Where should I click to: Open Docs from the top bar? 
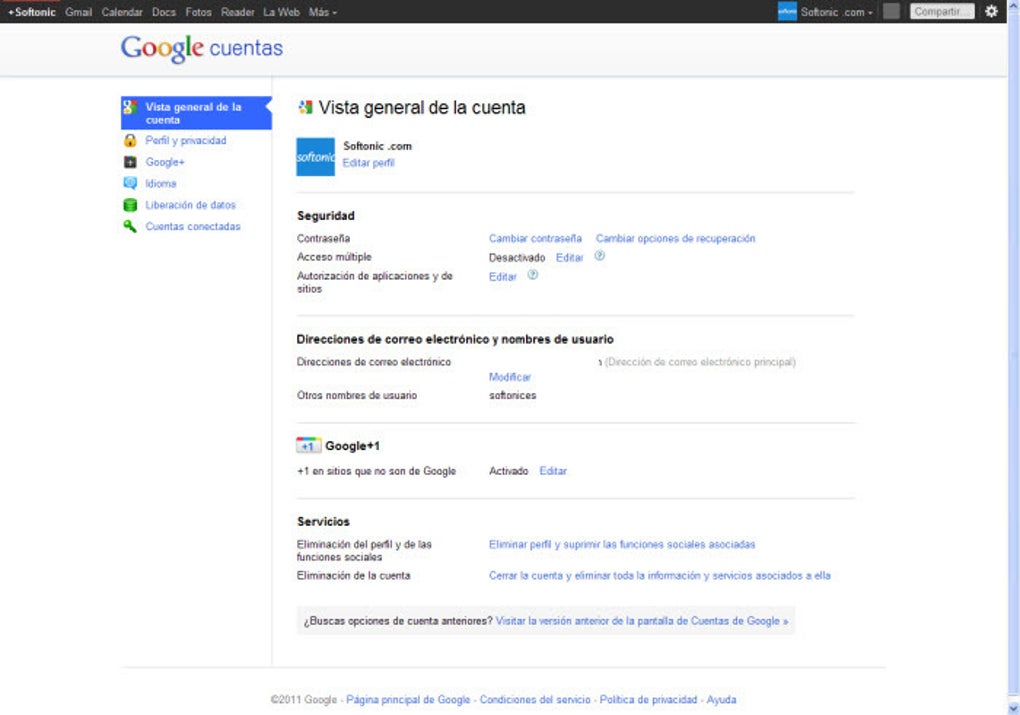click(164, 12)
